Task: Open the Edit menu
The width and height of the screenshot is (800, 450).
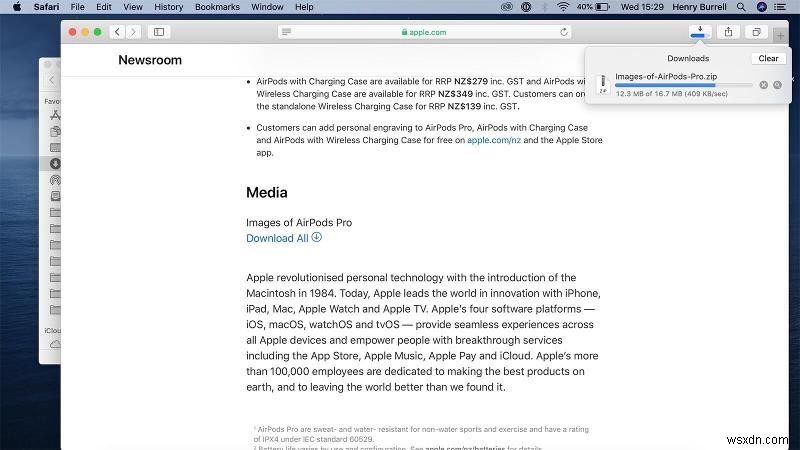Action: tap(104, 7)
